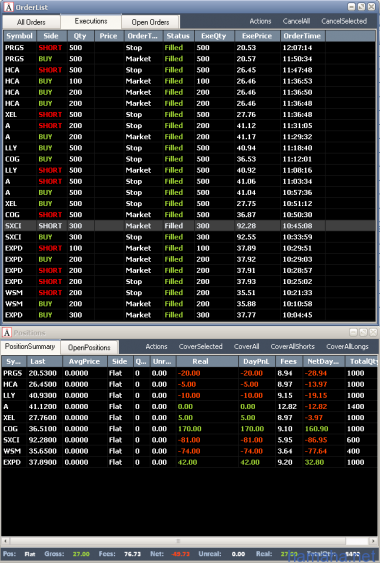Minimize the OrderList window
380x563 pixels.
tap(352, 7)
